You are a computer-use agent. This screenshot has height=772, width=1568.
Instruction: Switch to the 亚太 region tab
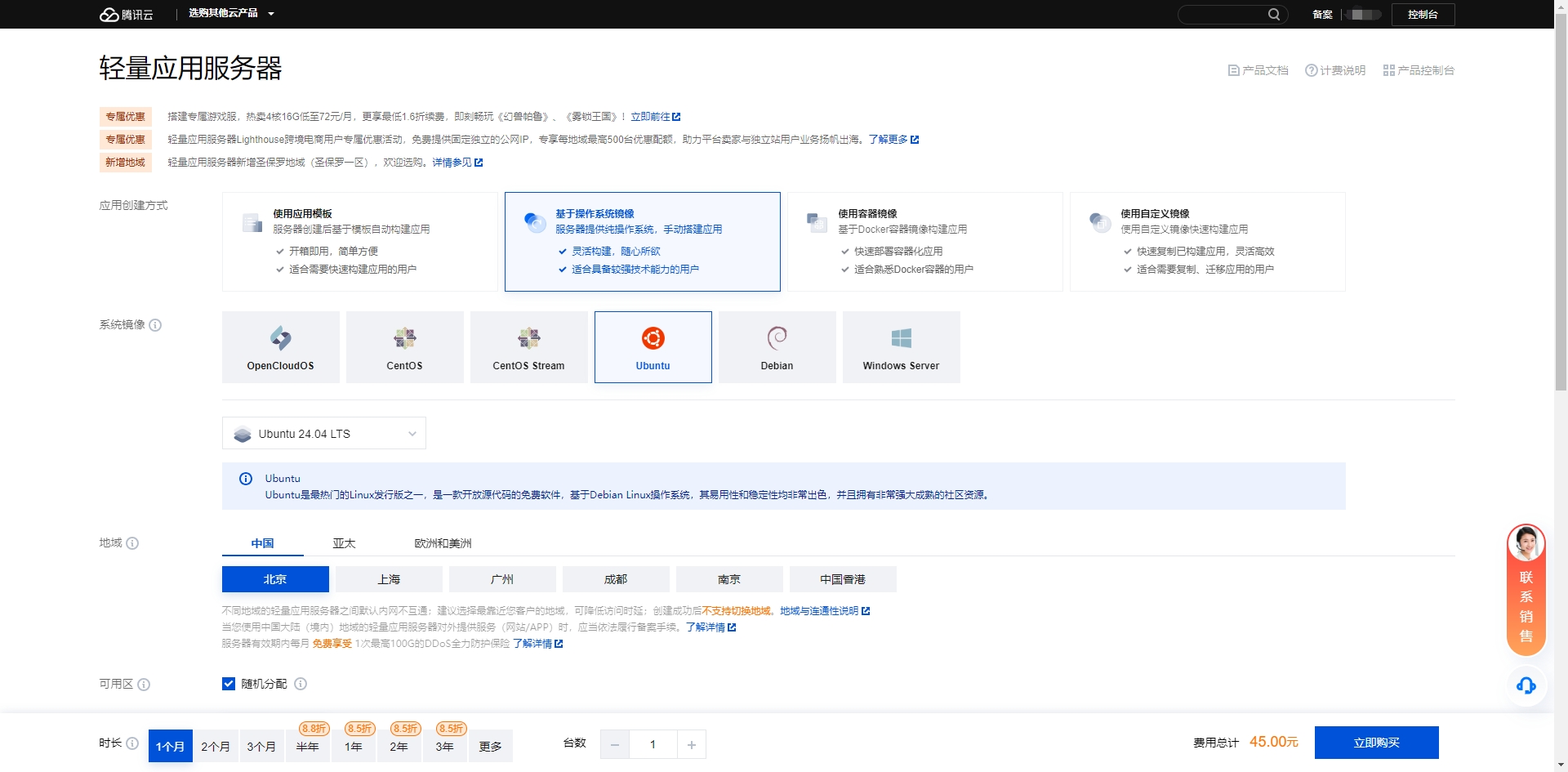pyautogui.click(x=344, y=543)
